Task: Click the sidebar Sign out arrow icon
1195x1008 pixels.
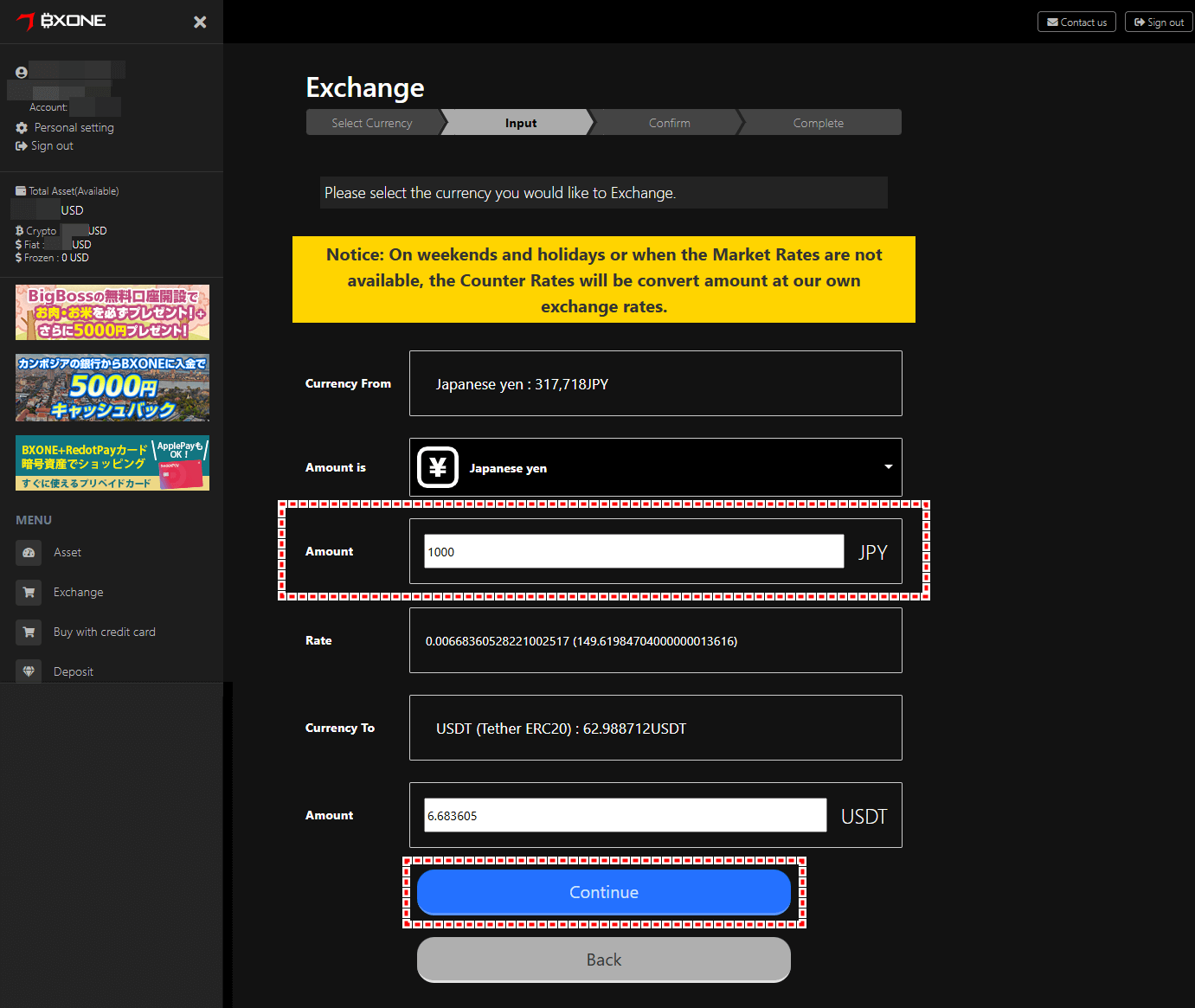Action: click(22, 145)
